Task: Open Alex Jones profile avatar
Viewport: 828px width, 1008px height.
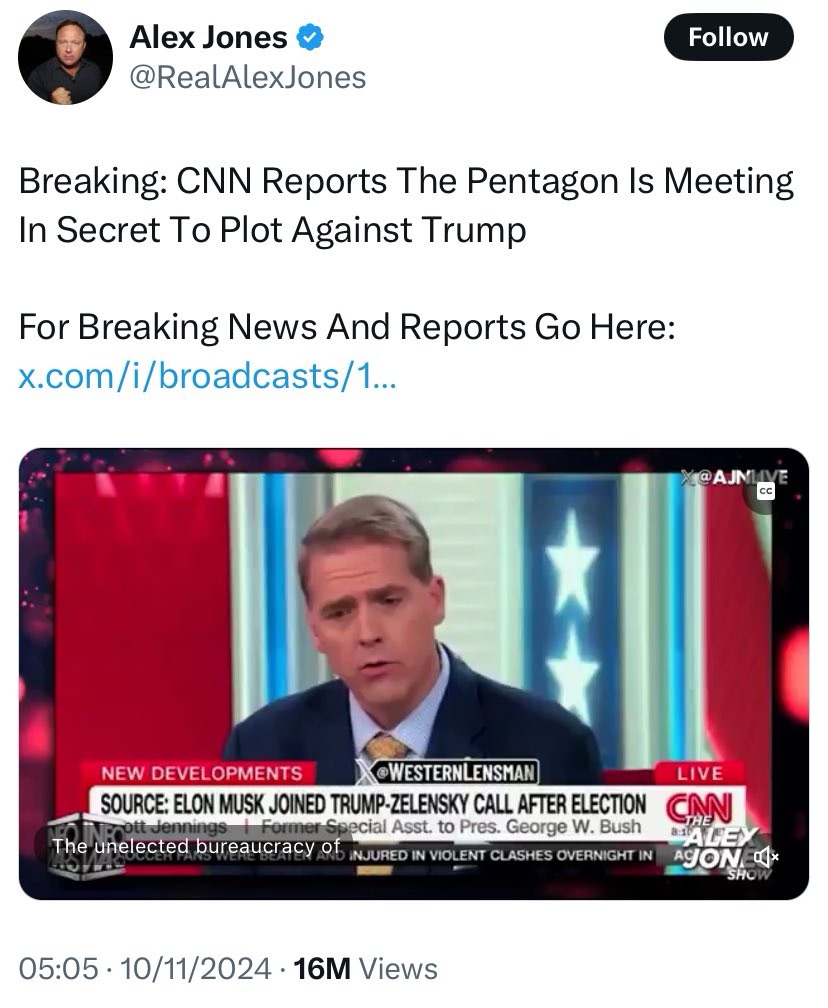Action: (x=66, y=57)
